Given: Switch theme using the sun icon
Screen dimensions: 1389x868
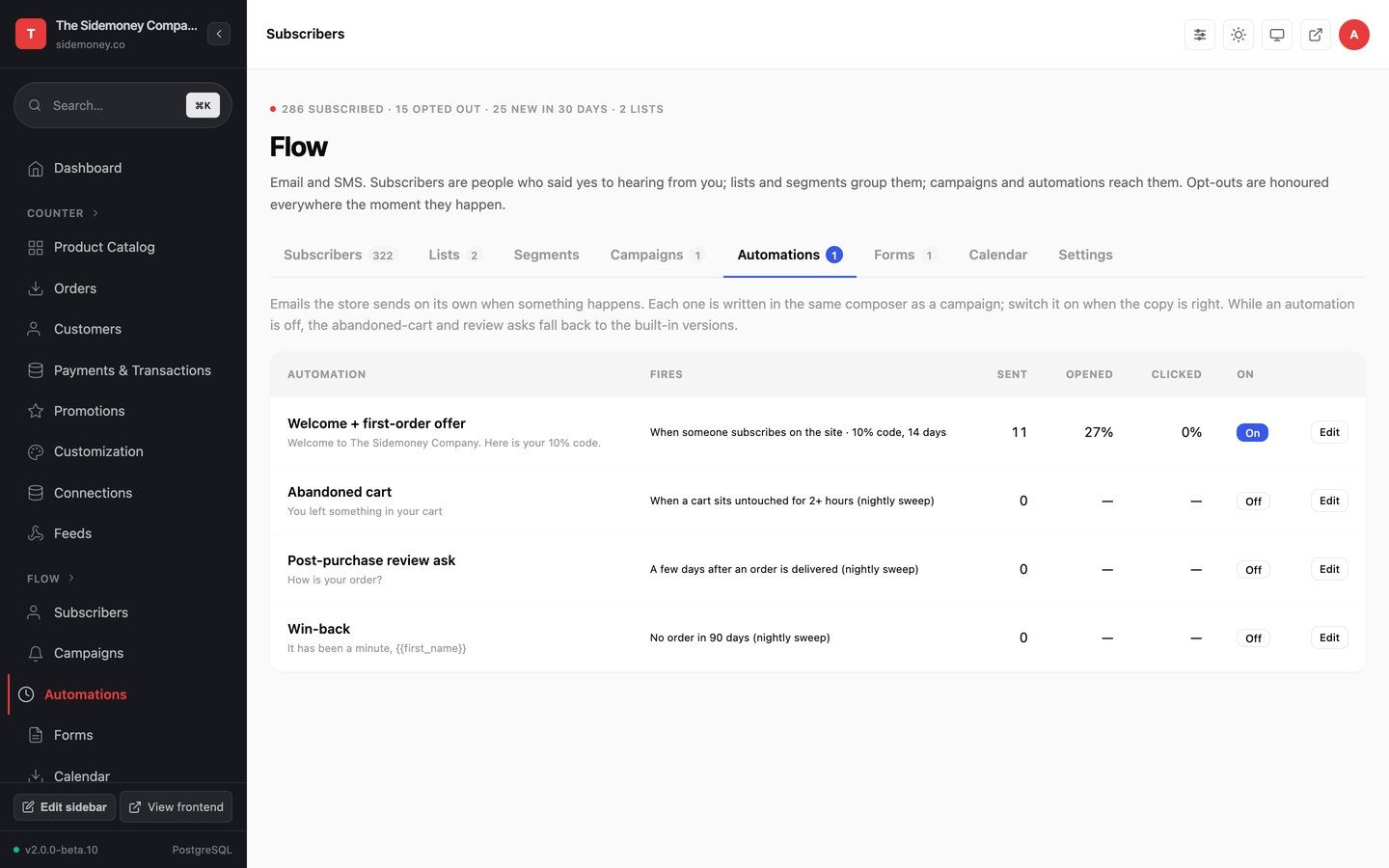Looking at the screenshot, I should [x=1239, y=35].
